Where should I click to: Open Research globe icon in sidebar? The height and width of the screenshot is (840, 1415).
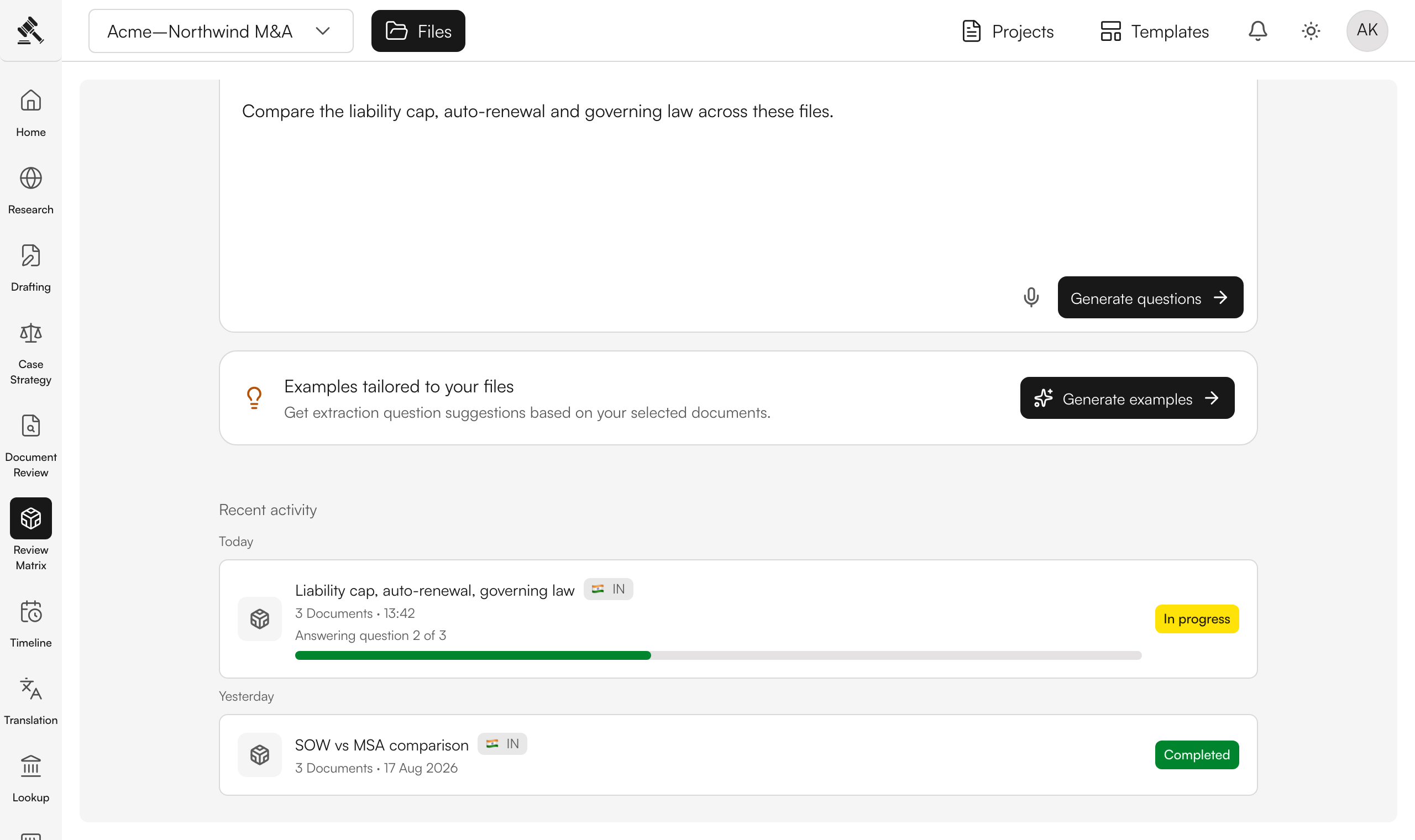tap(30, 179)
